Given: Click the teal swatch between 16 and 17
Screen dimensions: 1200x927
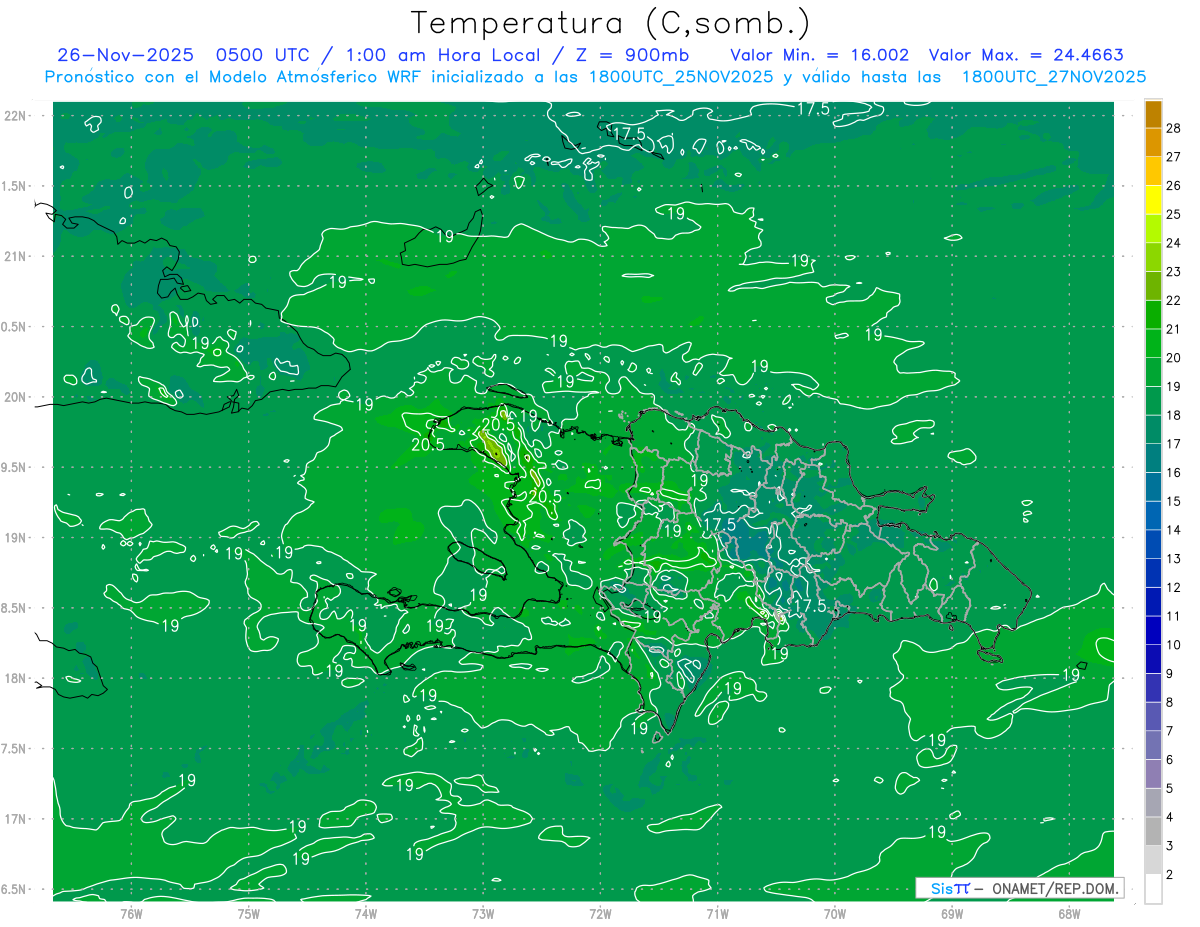Looking at the screenshot, I should pos(1153,458).
